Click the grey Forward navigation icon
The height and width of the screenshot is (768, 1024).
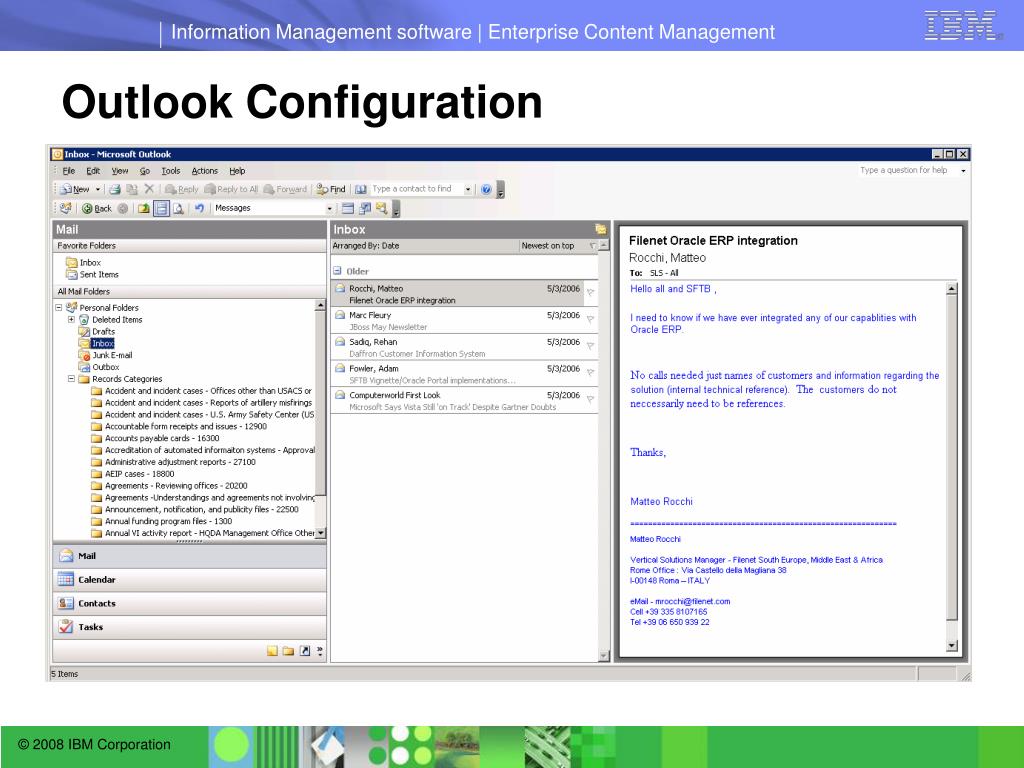tap(123, 208)
